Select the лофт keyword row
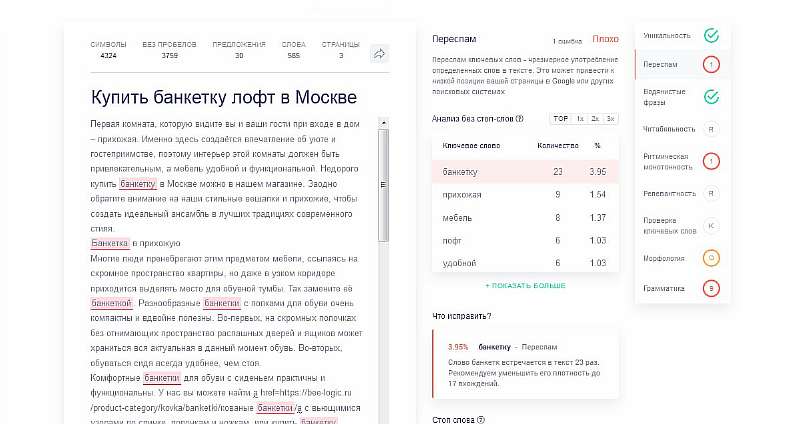The height and width of the screenshot is (424, 800). tap(525, 240)
